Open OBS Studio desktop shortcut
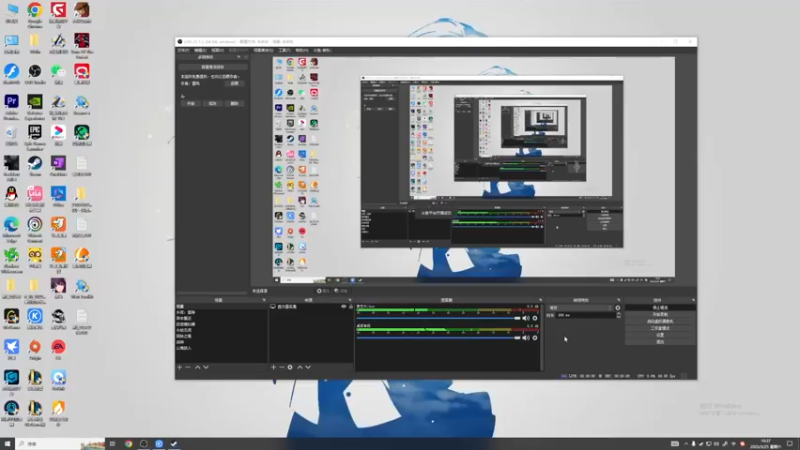The width and height of the screenshot is (800, 450). (35, 74)
